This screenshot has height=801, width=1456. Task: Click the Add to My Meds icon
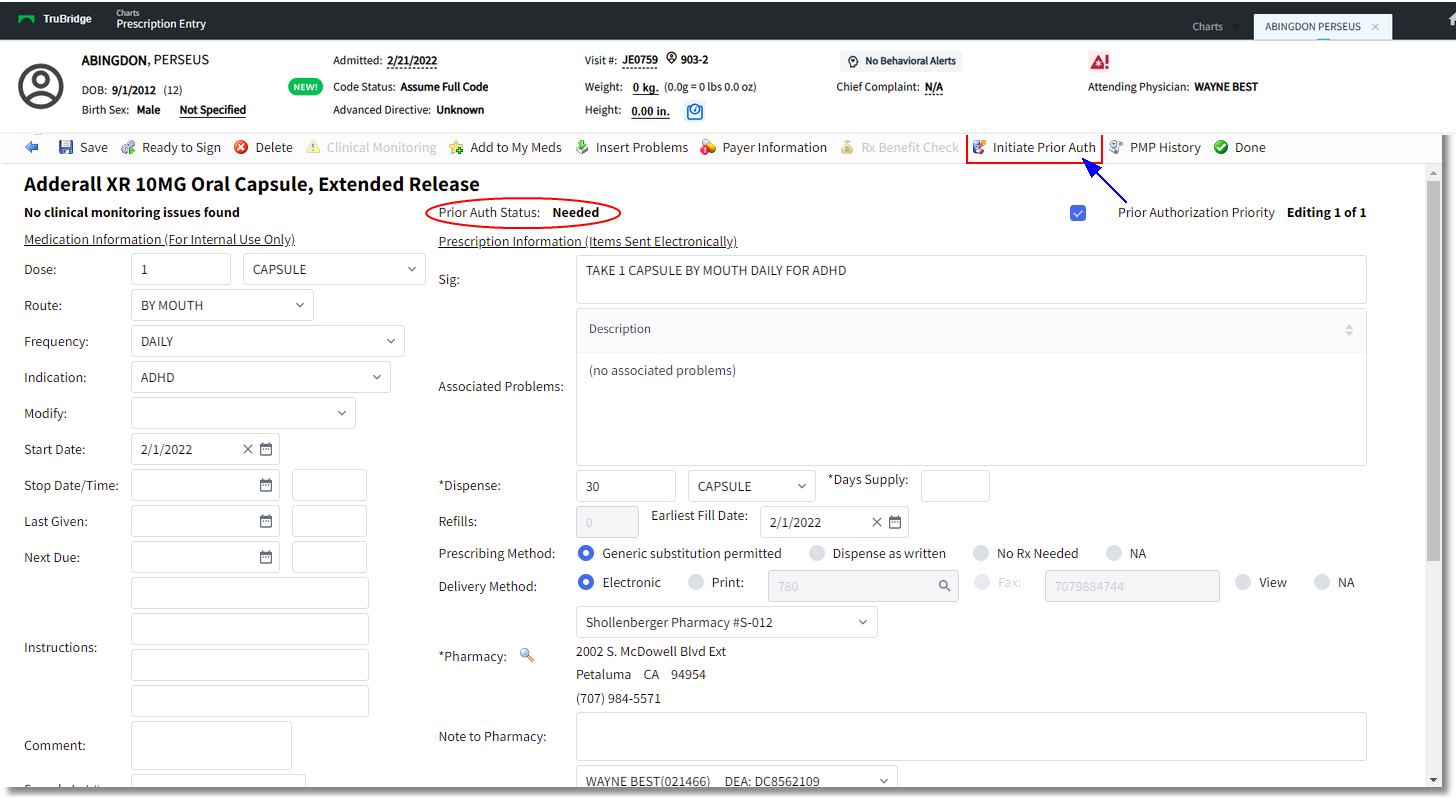point(456,147)
